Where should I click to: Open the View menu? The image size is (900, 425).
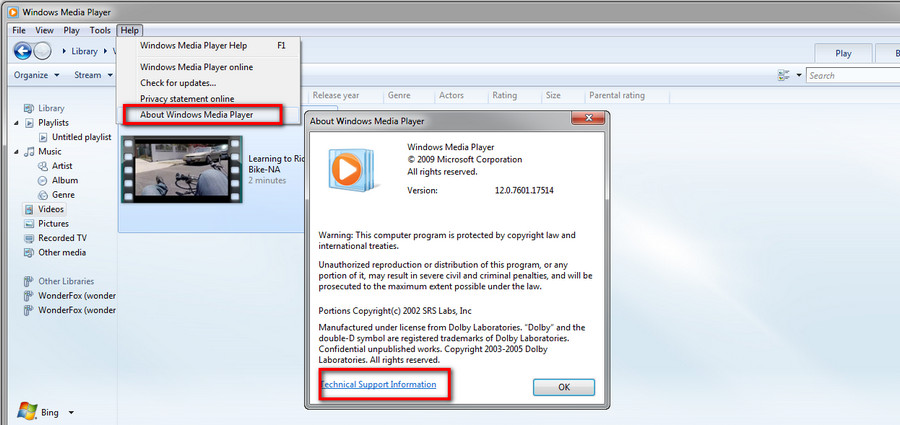[x=44, y=30]
